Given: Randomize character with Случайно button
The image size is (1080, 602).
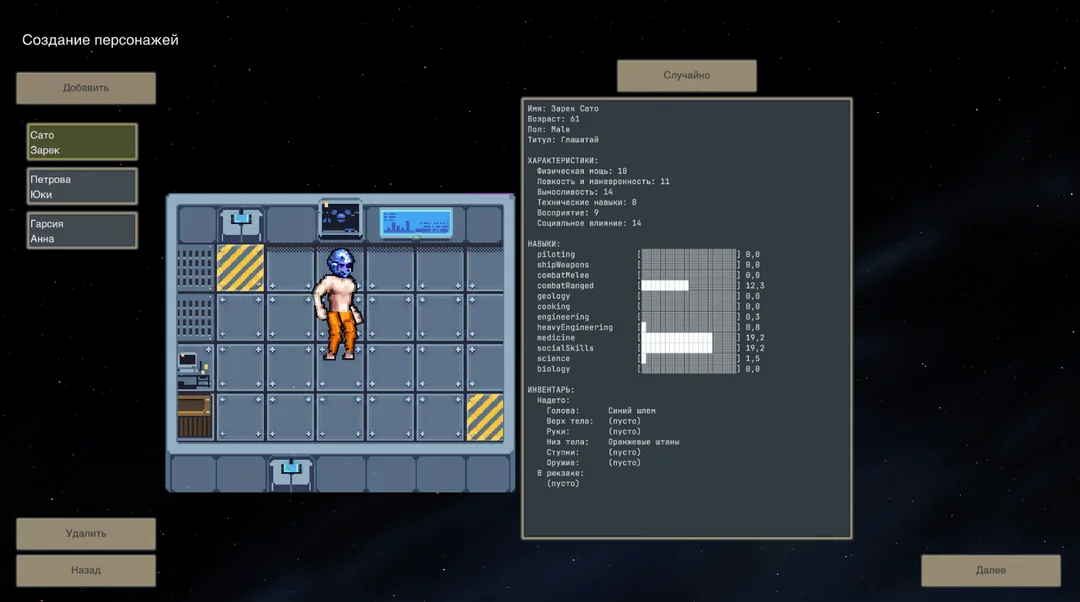Looking at the screenshot, I should pyautogui.click(x=686, y=76).
